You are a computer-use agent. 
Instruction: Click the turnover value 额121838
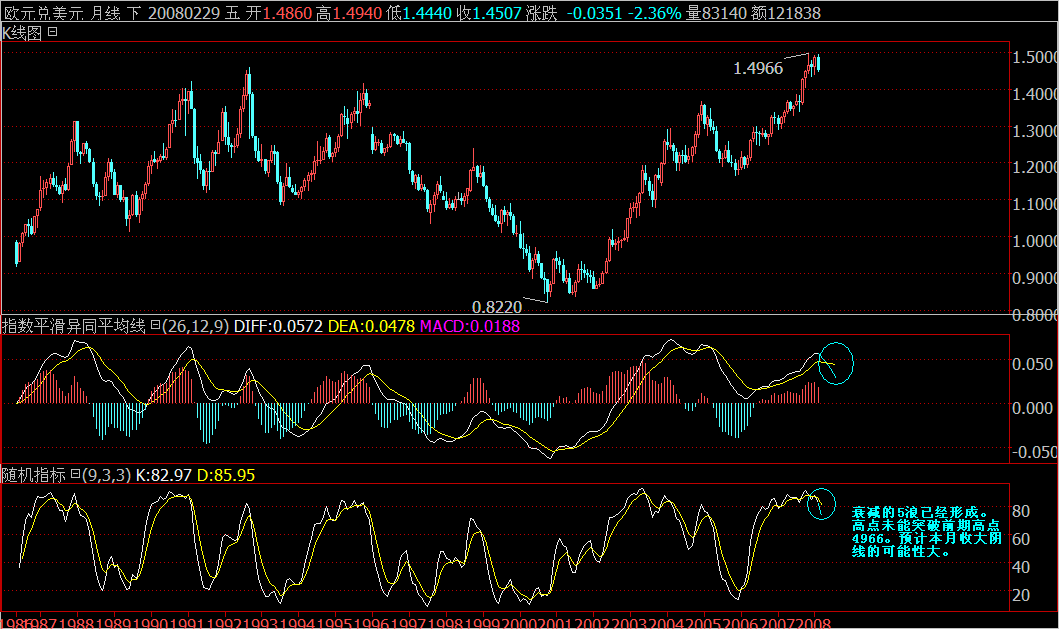click(785, 13)
